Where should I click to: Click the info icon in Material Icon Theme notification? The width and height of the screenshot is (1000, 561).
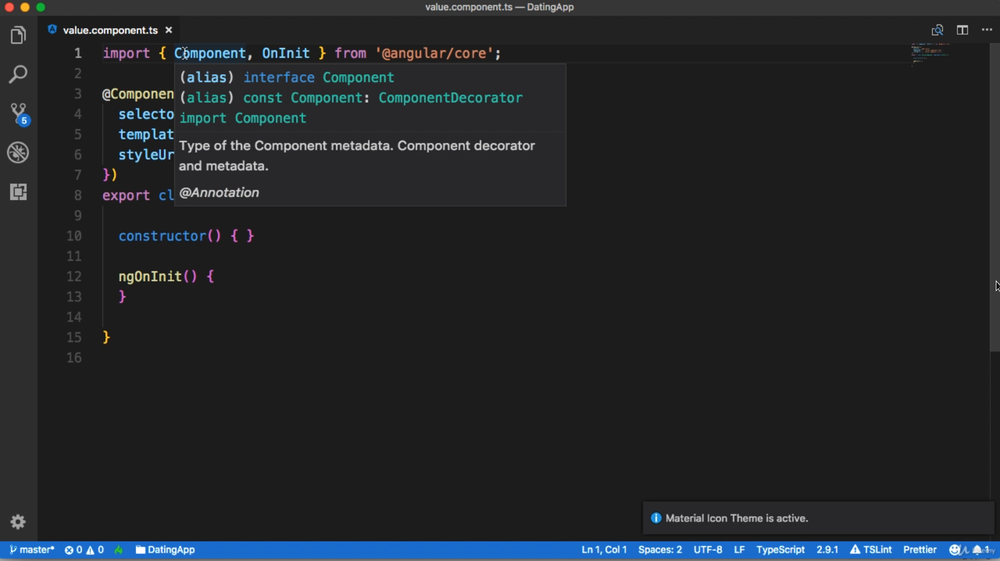656,518
